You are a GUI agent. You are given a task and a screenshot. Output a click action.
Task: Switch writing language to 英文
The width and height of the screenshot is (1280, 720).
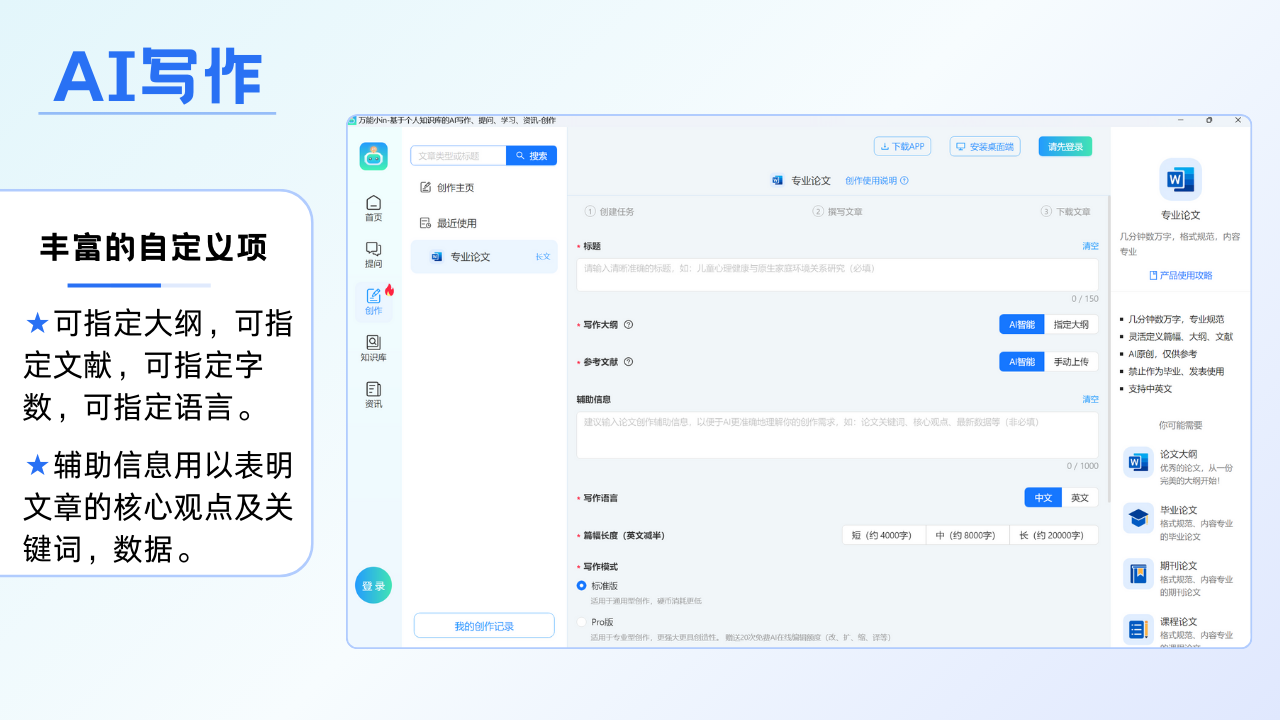coord(1080,497)
